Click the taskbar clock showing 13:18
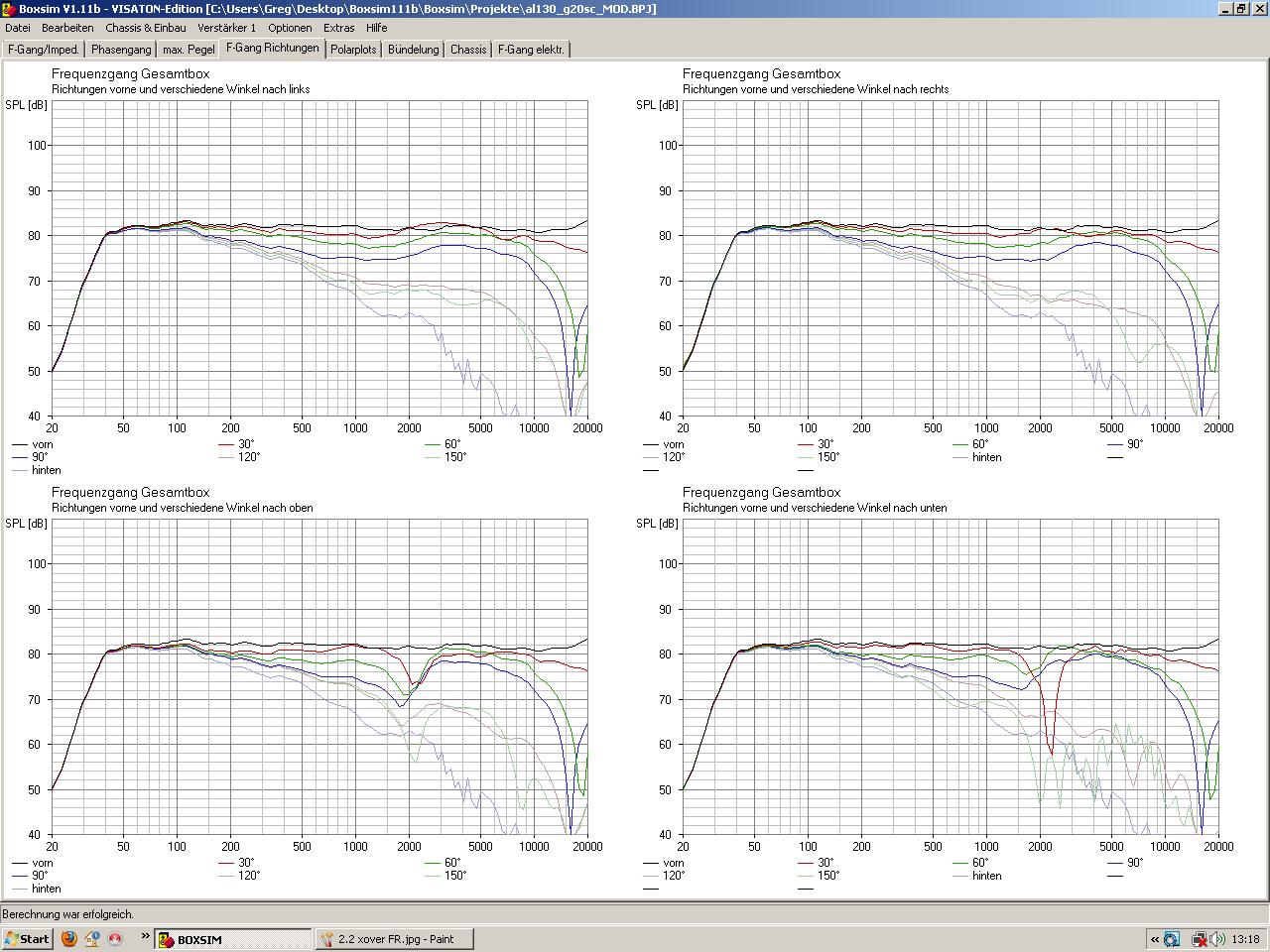Screen dimensions: 1270x952 pyautogui.click(x=1245, y=939)
